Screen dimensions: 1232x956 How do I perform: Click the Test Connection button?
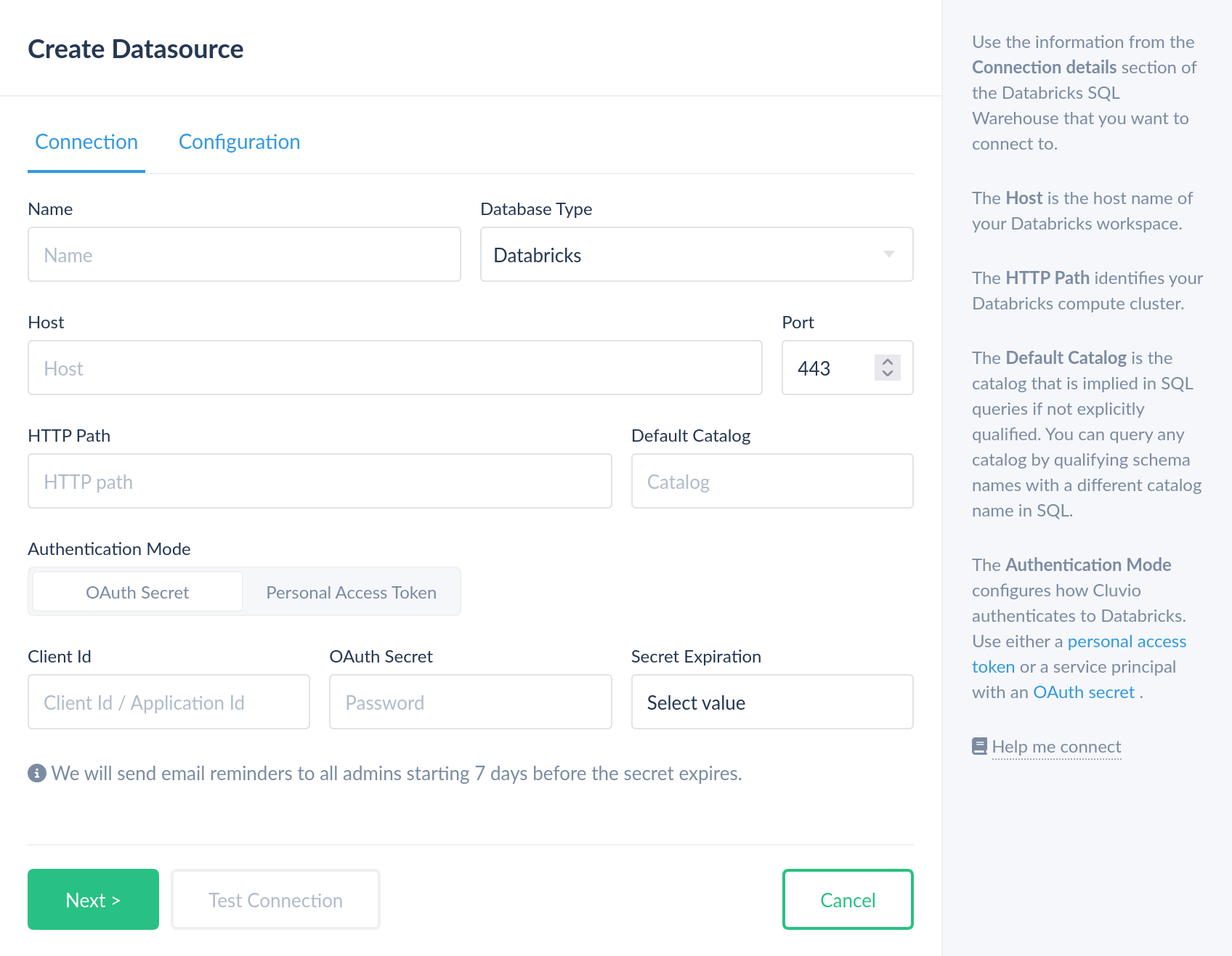[x=275, y=899]
